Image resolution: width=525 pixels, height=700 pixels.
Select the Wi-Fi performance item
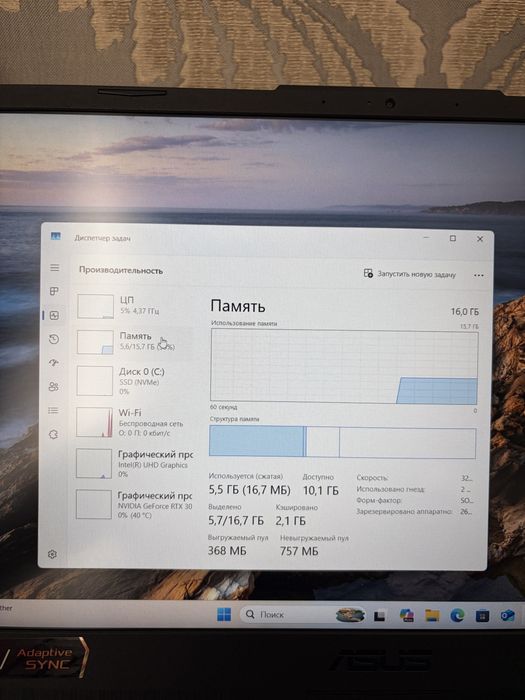(133, 422)
